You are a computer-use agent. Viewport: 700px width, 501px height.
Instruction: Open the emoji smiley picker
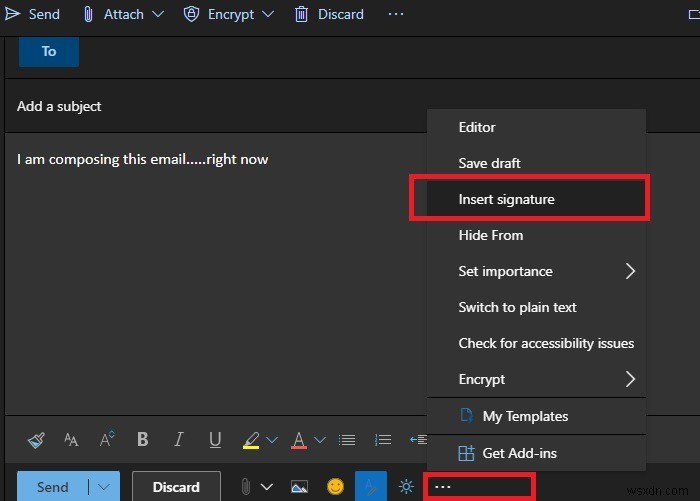[x=335, y=487]
